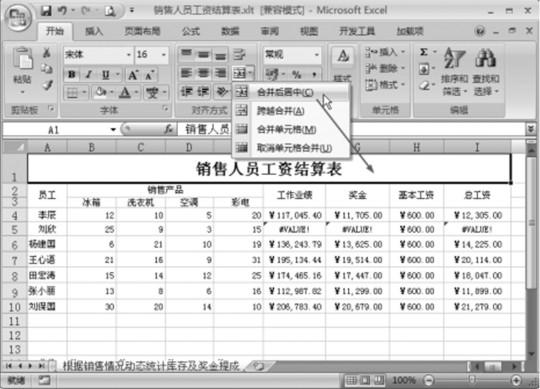Apply the fill color bucket

pyautogui.click(x=101, y=92)
